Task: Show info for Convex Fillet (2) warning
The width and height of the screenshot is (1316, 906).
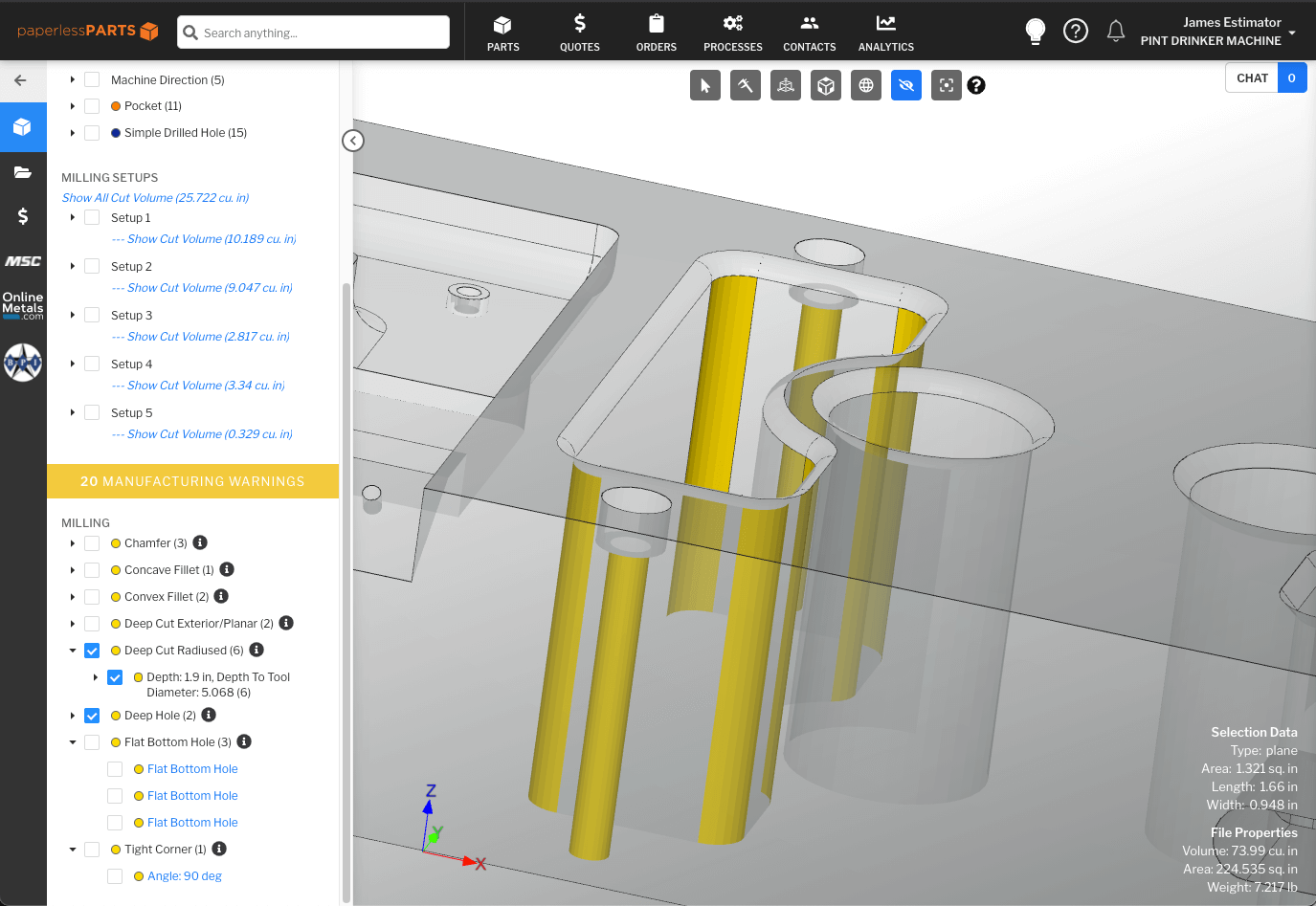Action: tap(221, 596)
